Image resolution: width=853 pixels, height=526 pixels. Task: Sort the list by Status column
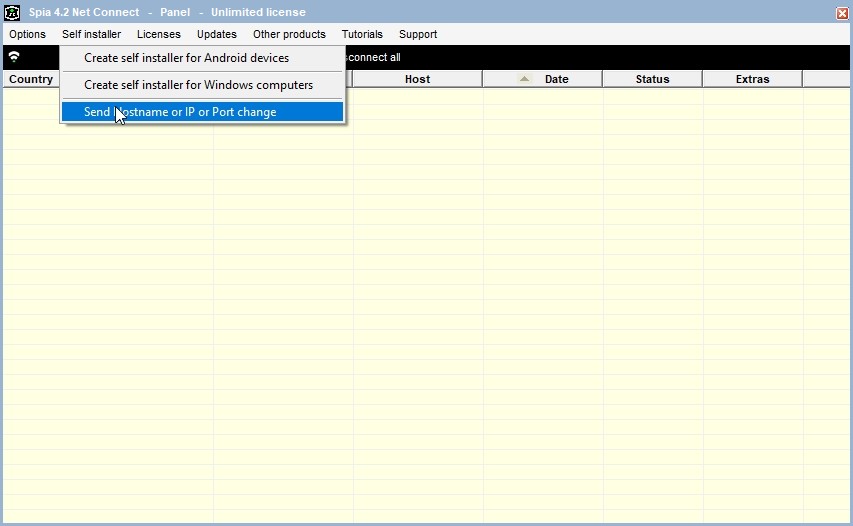(x=652, y=79)
